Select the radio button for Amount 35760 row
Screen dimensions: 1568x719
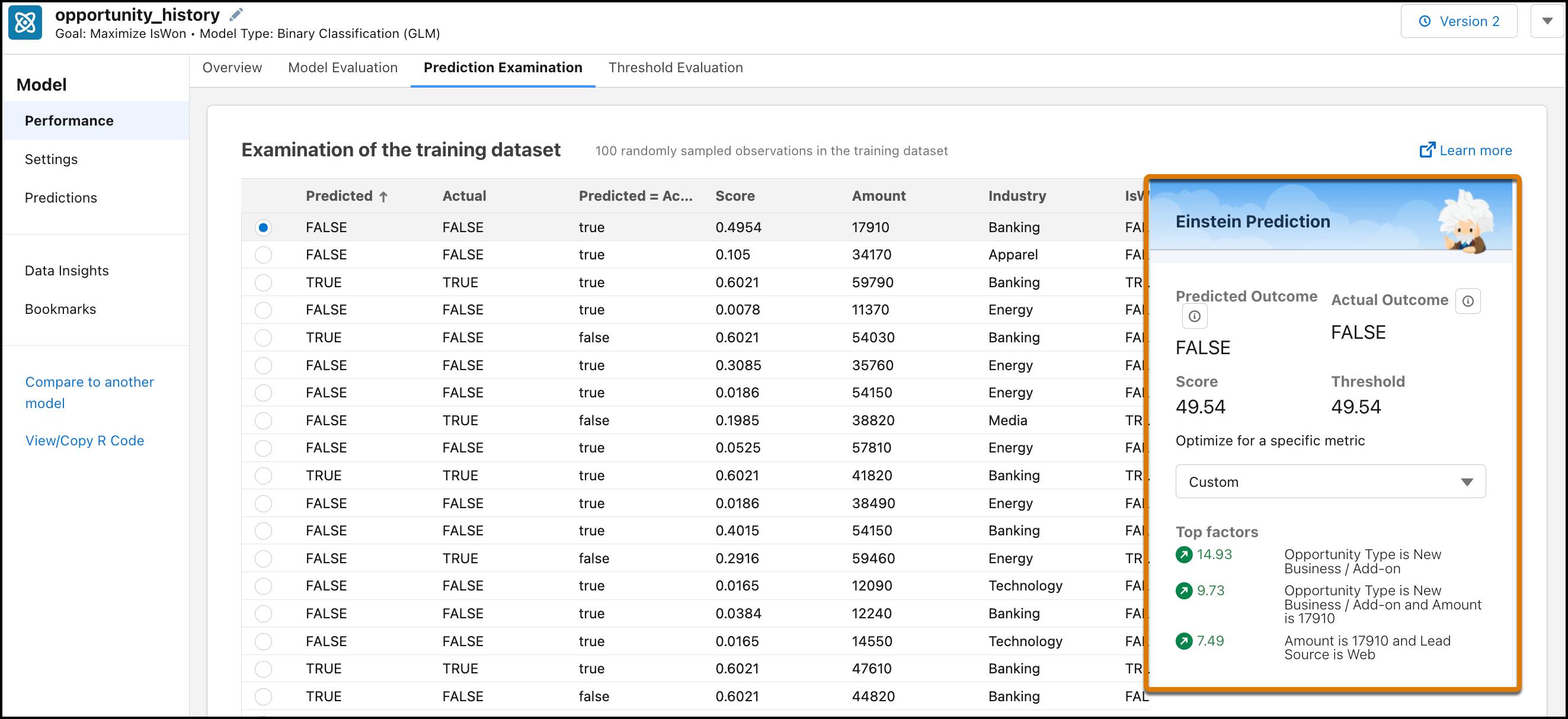pyautogui.click(x=263, y=365)
